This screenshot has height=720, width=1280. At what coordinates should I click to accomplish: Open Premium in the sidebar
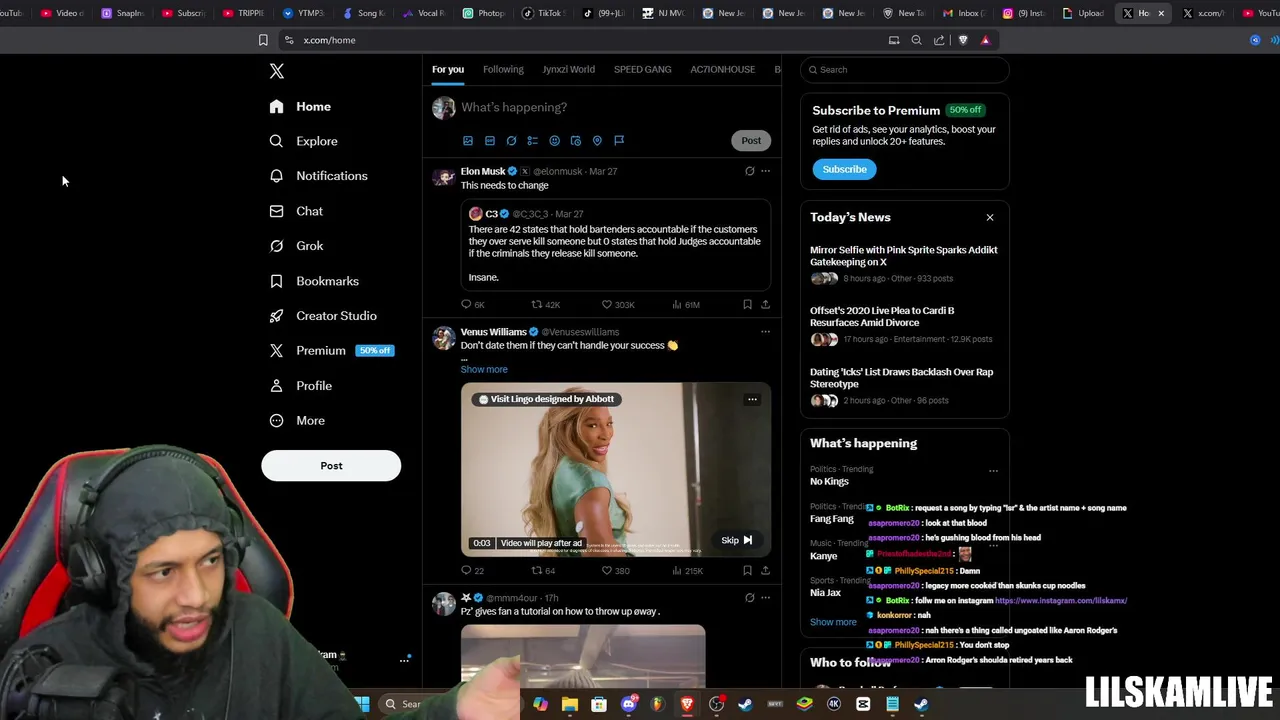(x=331, y=351)
